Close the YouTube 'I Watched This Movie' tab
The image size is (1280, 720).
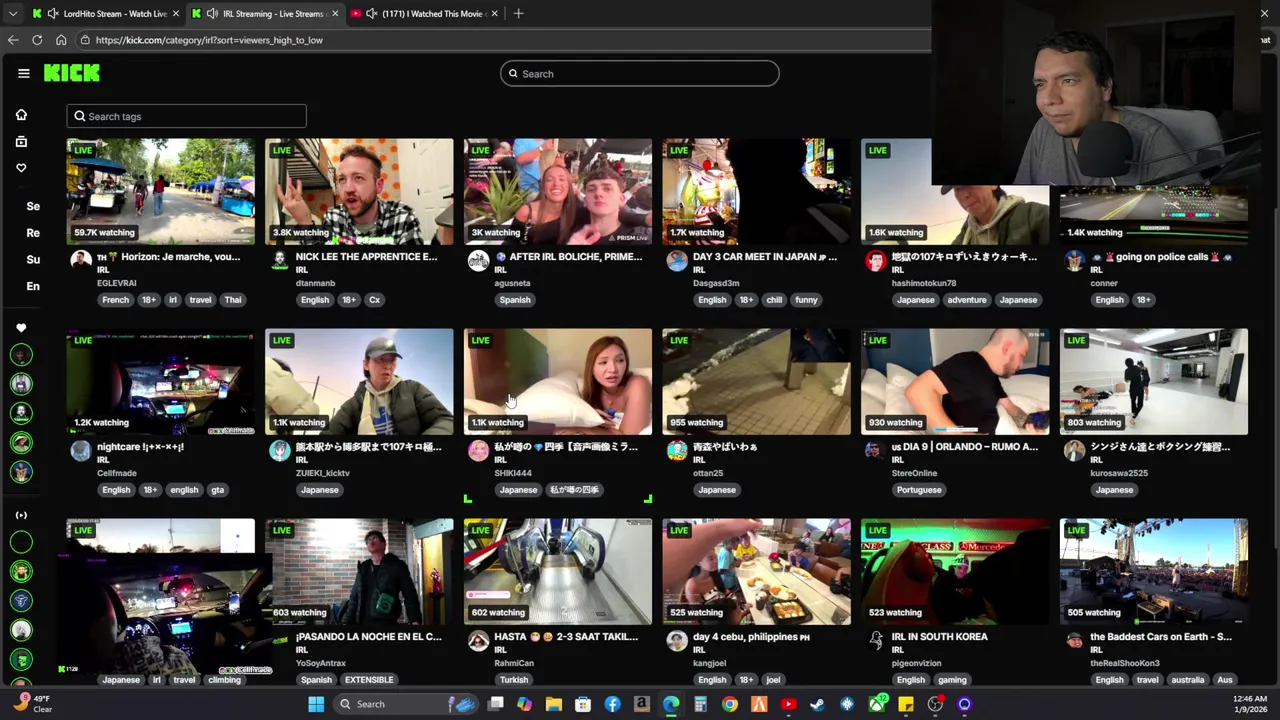[494, 14]
